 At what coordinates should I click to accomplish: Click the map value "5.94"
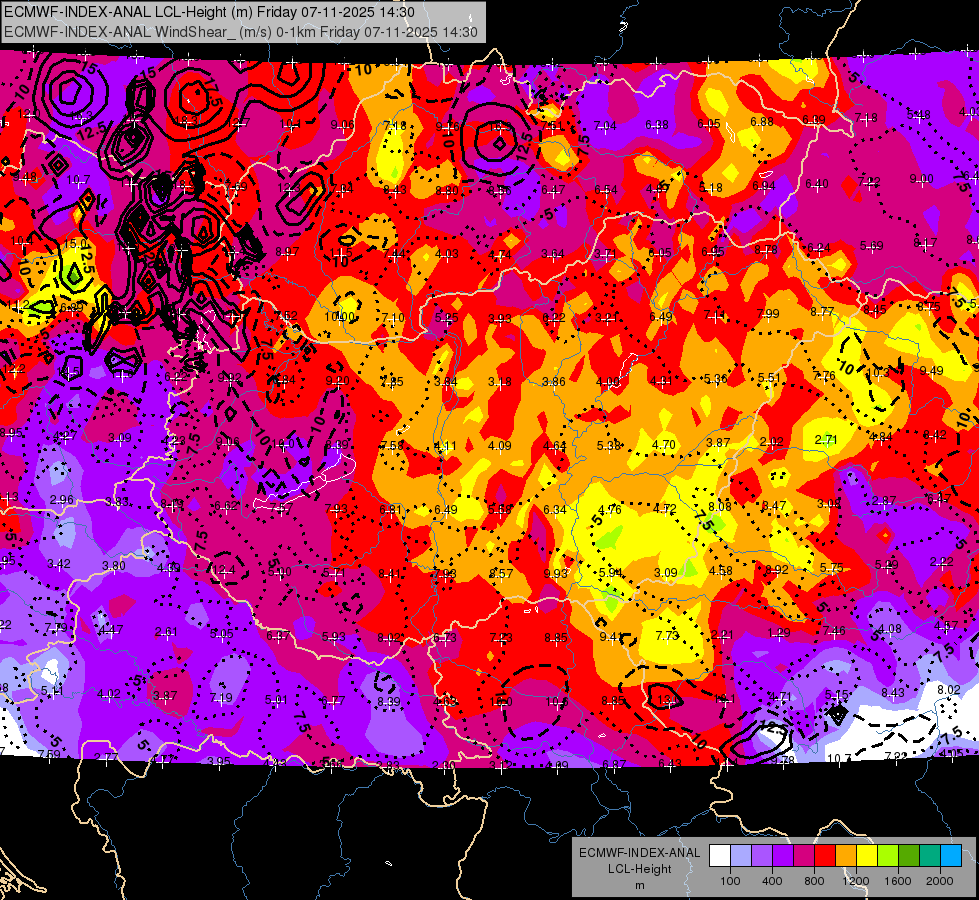pyautogui.click(x=611, y=573)
